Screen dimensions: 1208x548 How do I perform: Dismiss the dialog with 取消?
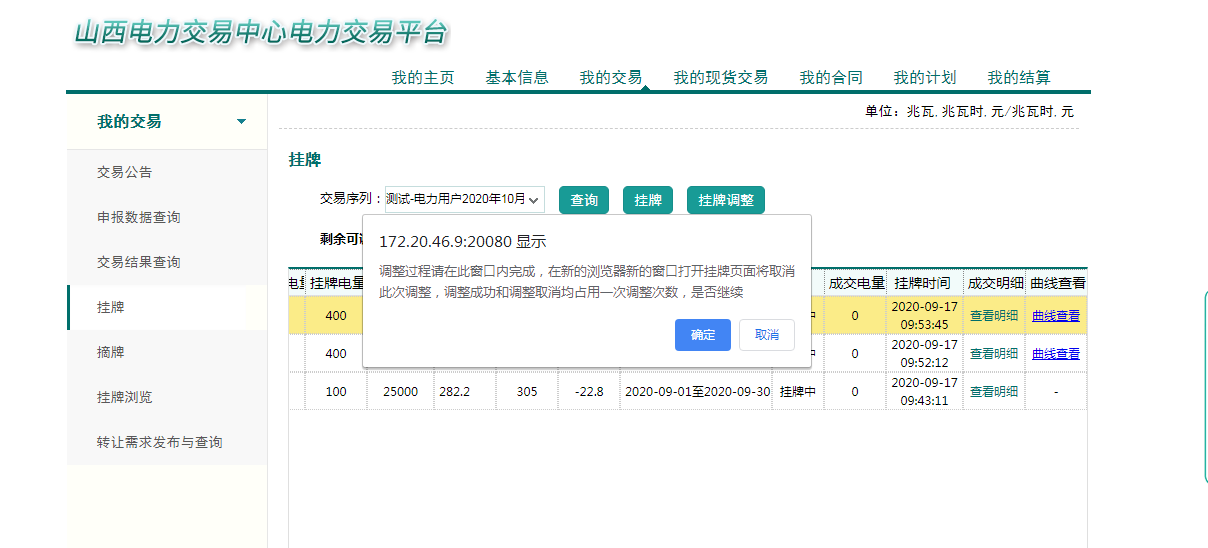point(766,335)
